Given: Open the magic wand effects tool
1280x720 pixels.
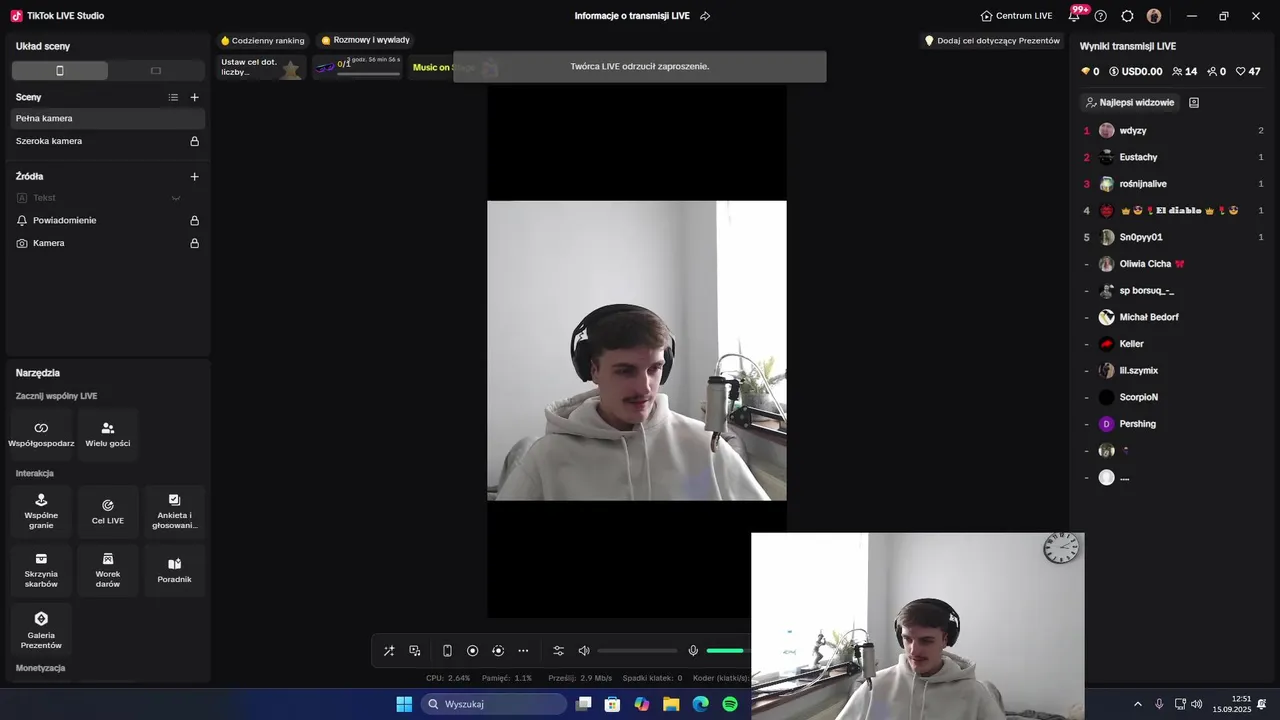Looking at the screenshot, I should click(389, 651).
